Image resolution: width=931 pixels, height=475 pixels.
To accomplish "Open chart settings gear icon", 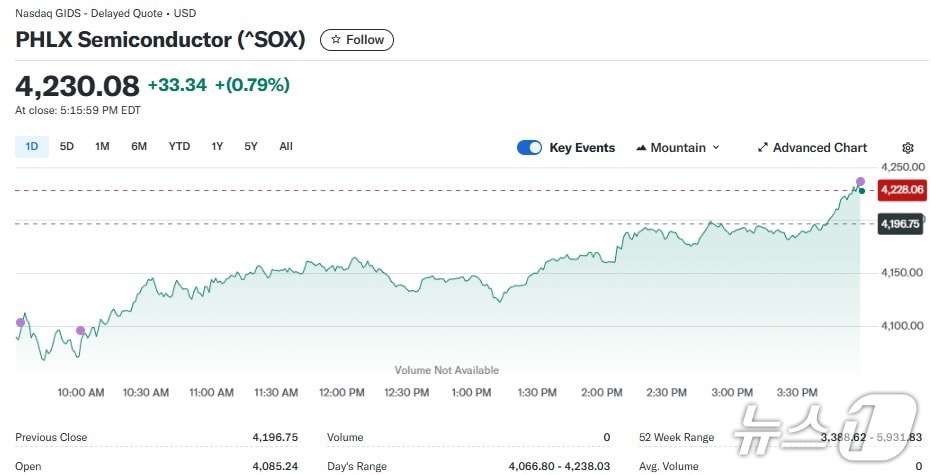I will point(908,148).
